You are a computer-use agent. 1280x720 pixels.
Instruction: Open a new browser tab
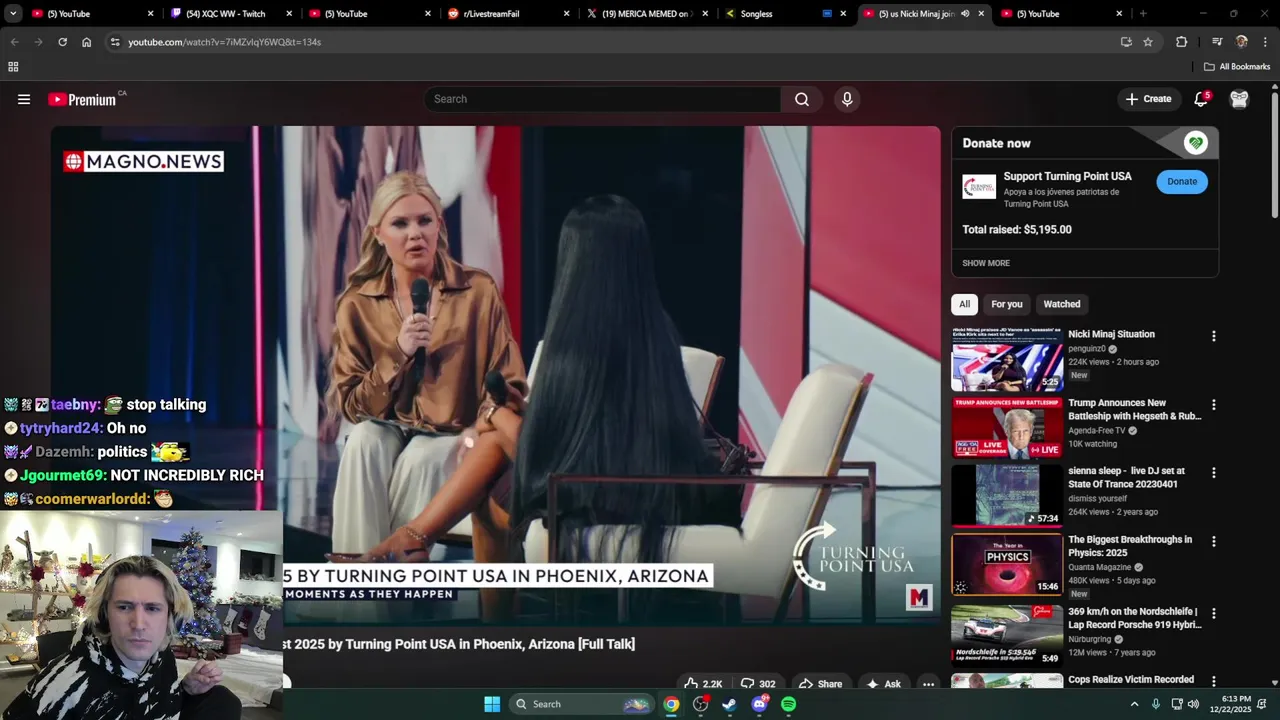pos(1142,14)
